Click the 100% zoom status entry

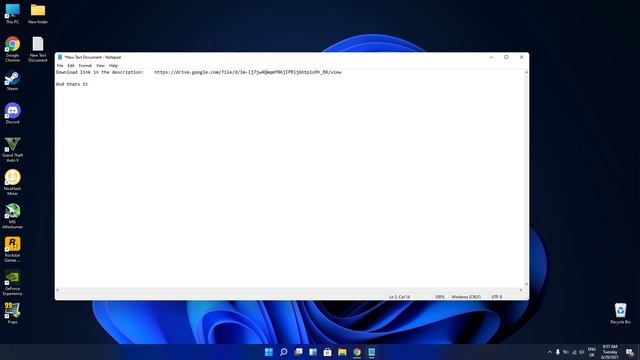[x=440, y=297]
